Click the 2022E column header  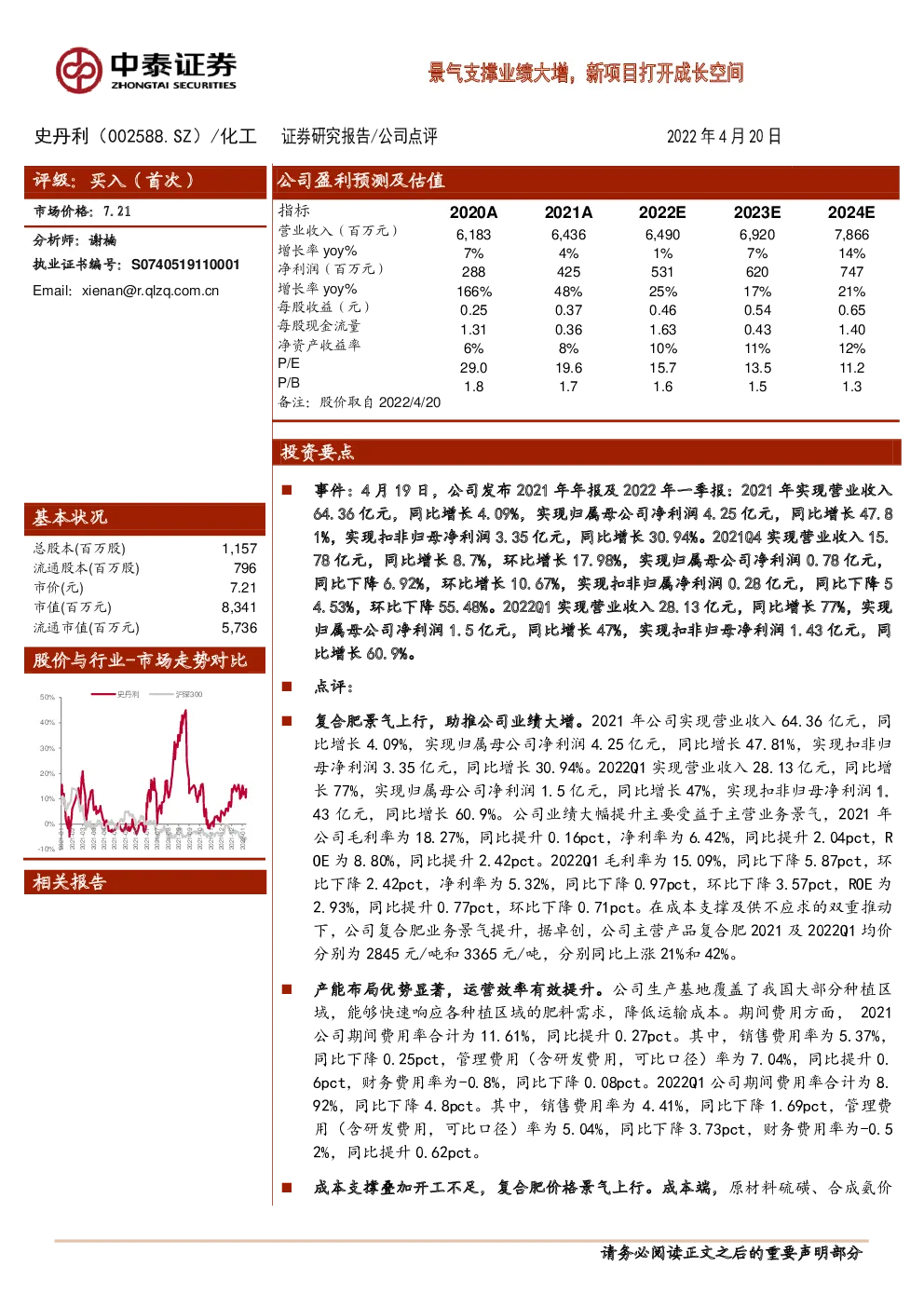[662, 212]
